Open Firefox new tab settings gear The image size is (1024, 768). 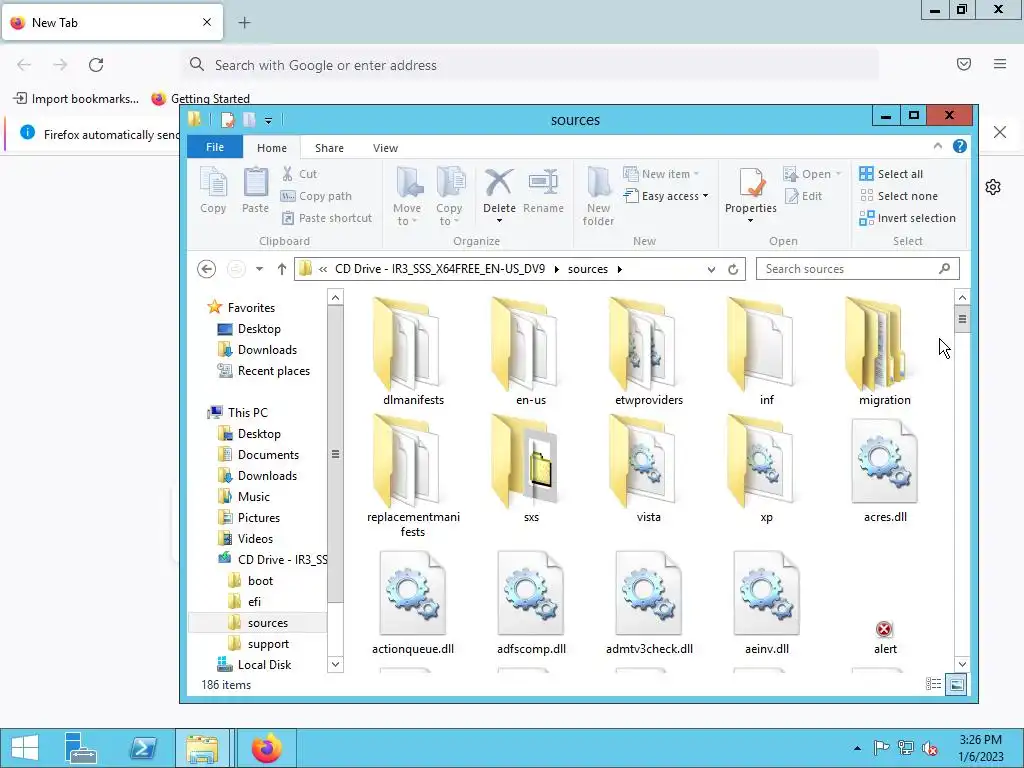coord(993,187)
